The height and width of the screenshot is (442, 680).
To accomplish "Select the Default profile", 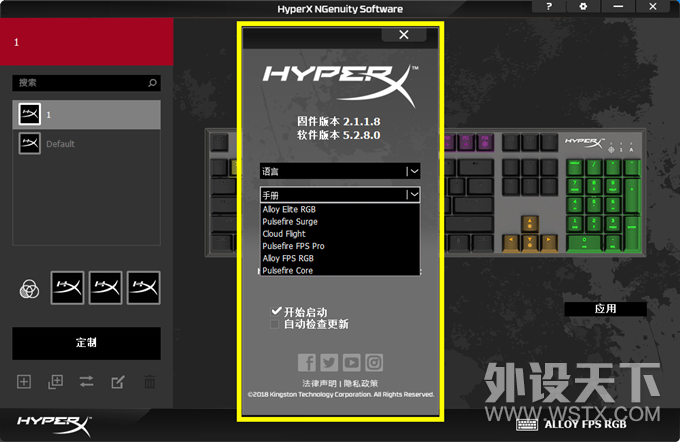I will (x=86, y=144).
